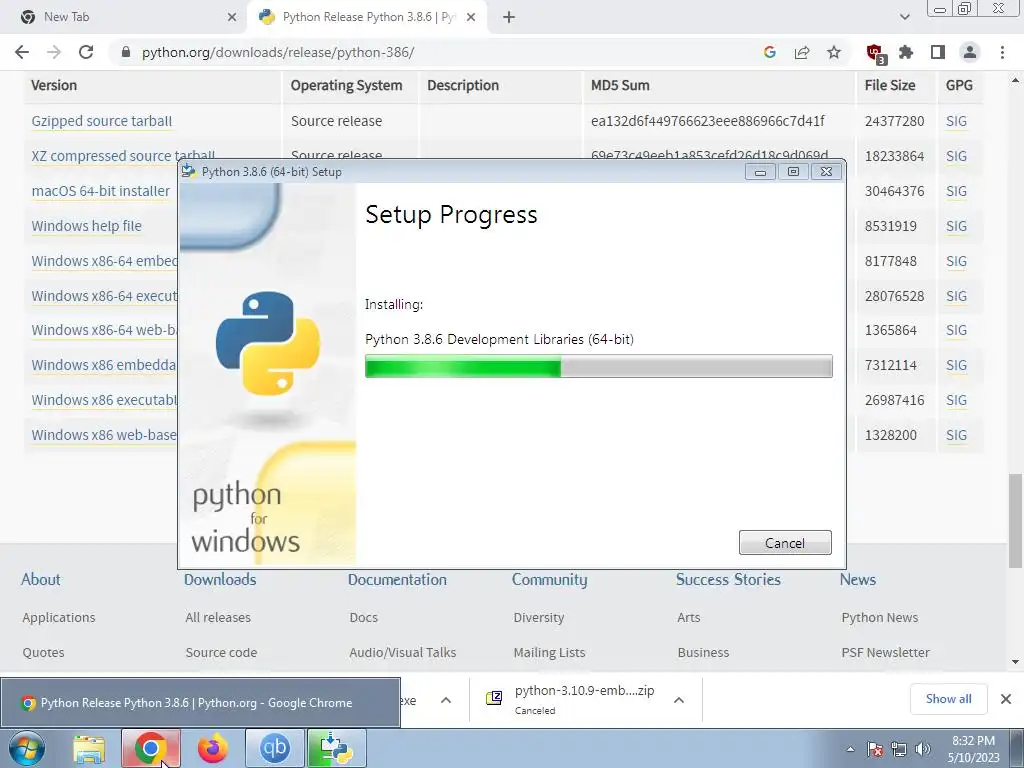Open SIG link for Gzipped source tarball
This screenshot has height=768, width=1024.
pos(956,121)
